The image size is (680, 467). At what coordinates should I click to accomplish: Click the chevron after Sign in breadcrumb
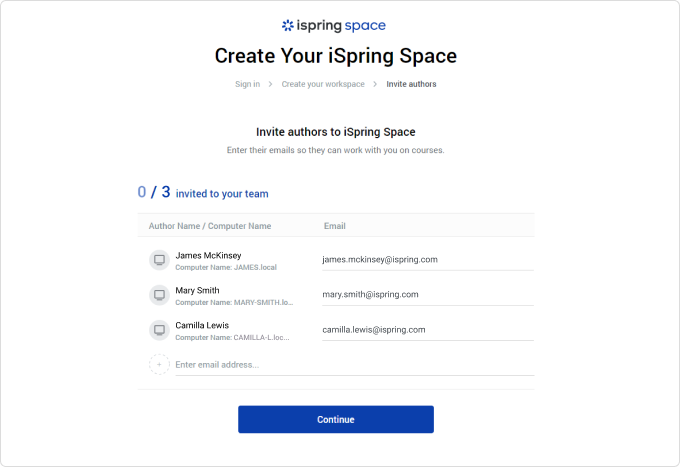(270, 84)
